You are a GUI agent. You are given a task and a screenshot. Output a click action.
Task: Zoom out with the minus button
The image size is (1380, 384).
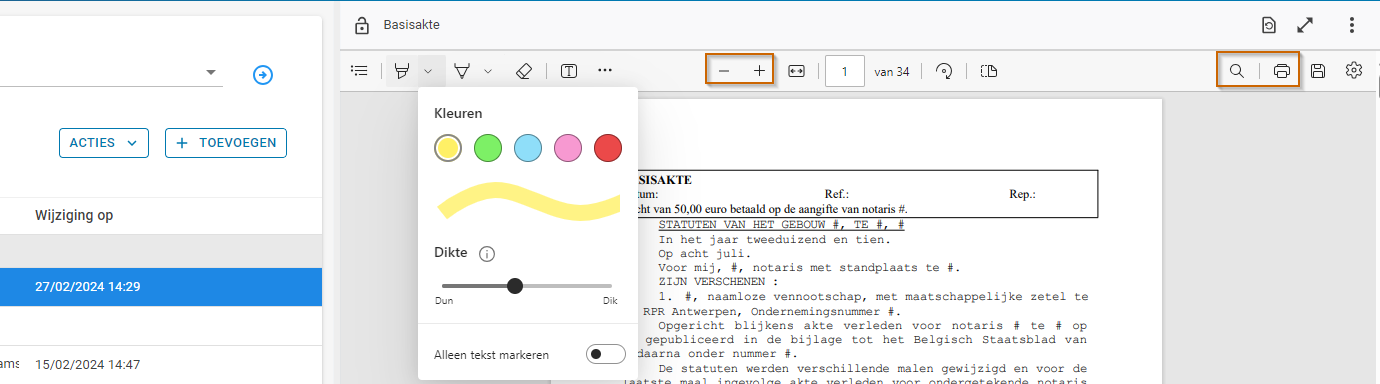[724, 71]
